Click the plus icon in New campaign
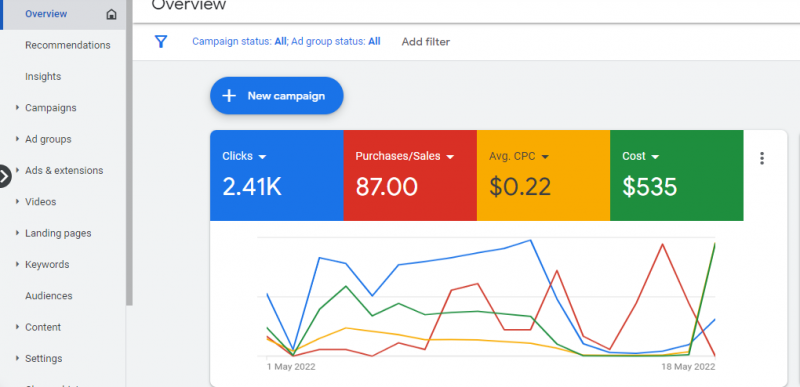This screenshot has width=800, height=387. tap(230, 96)
